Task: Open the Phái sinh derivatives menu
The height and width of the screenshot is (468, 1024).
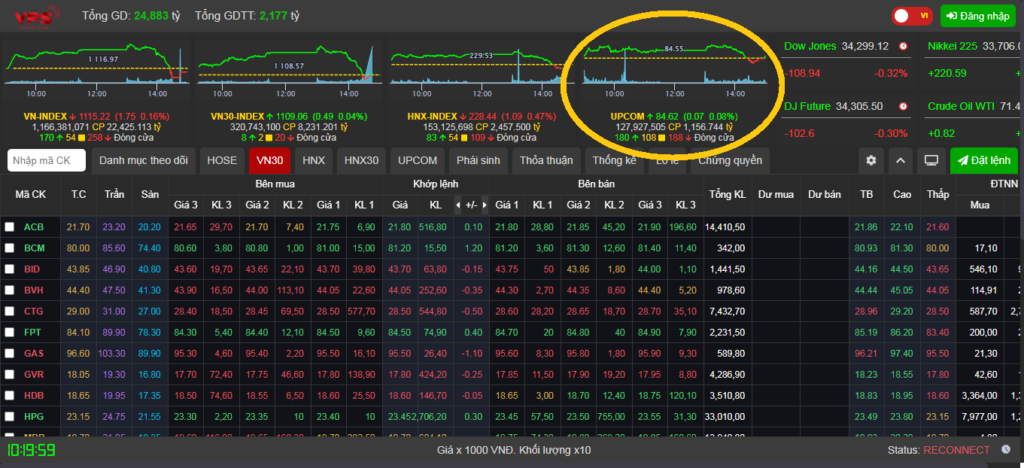Action: pos(477,161)
